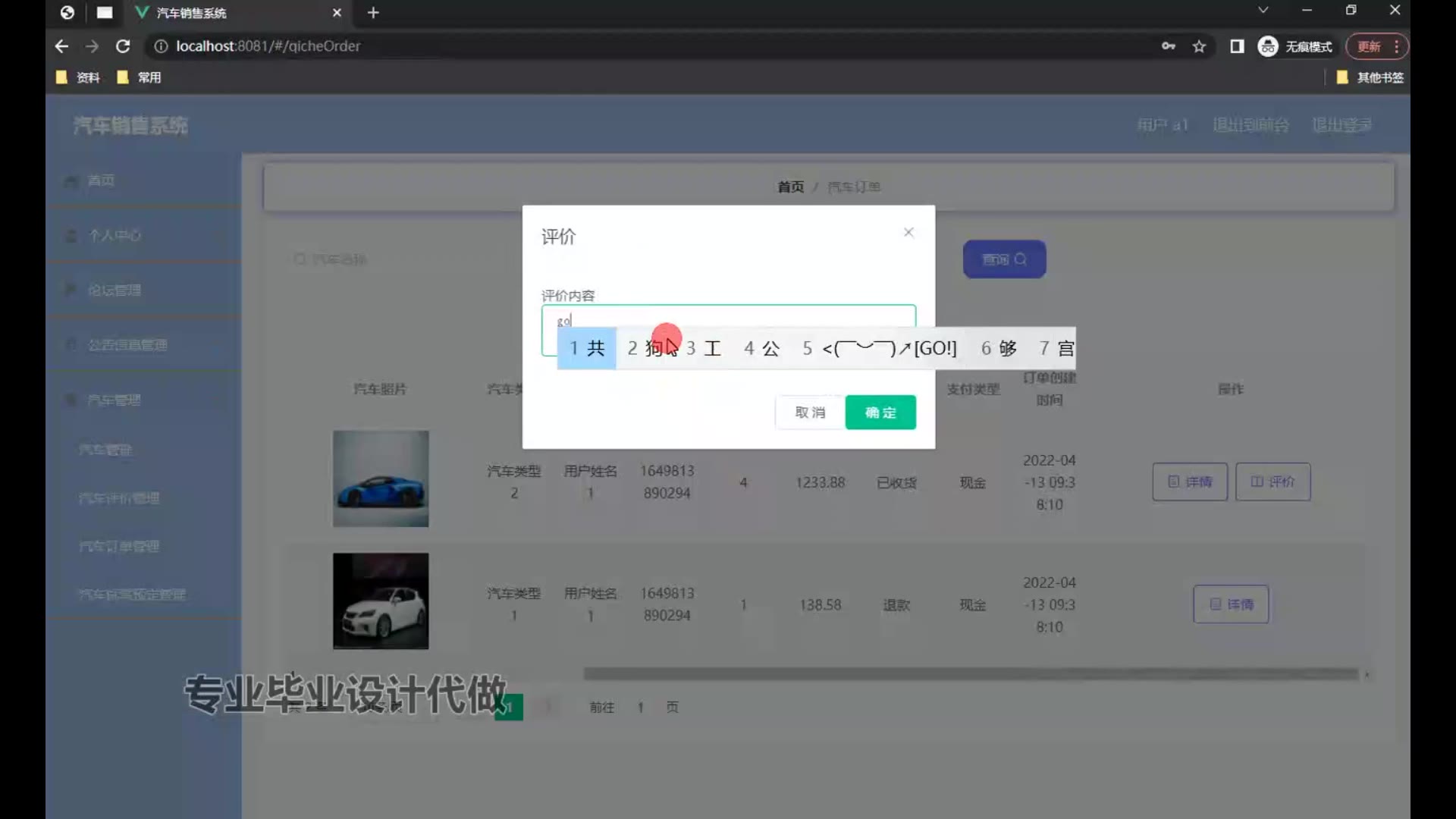Click the 汽车销售系统 header title
Image resolution: width=1456 pixels, height=819 pixels.
click(130, 125)
